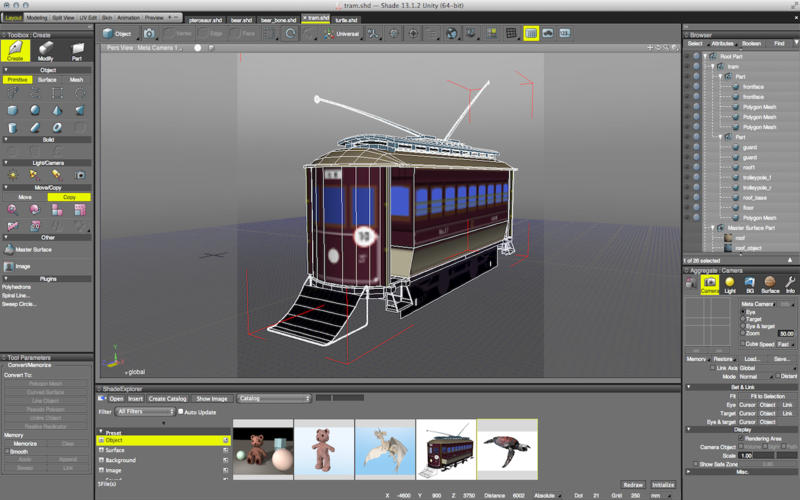This screenshot has width=800, height=500.
Task: Select the cone primitive tool
Action: pyautogui.click(x=57, y=110)
